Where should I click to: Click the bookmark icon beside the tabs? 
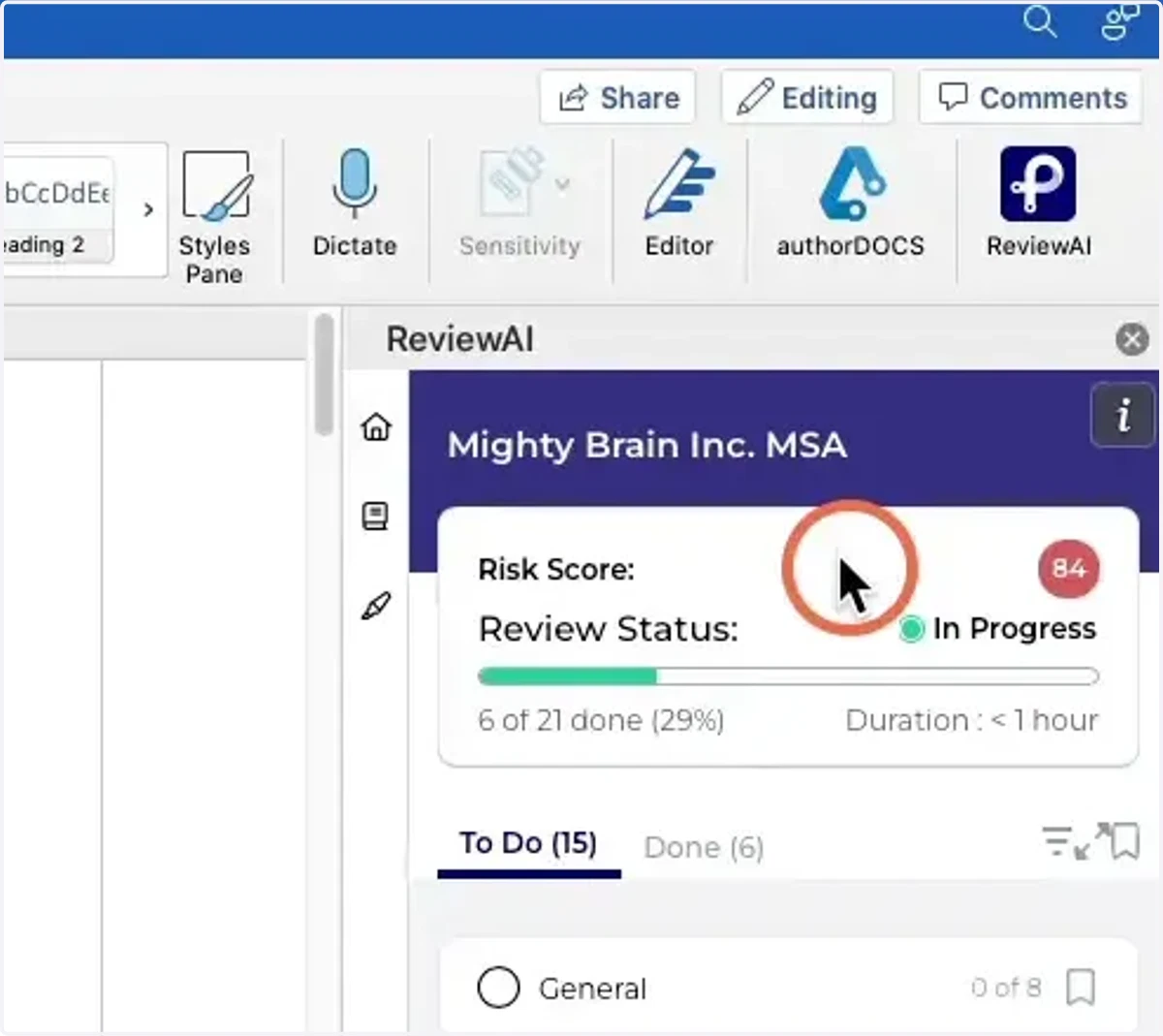pyautogui.click(x=1124, y=841)
